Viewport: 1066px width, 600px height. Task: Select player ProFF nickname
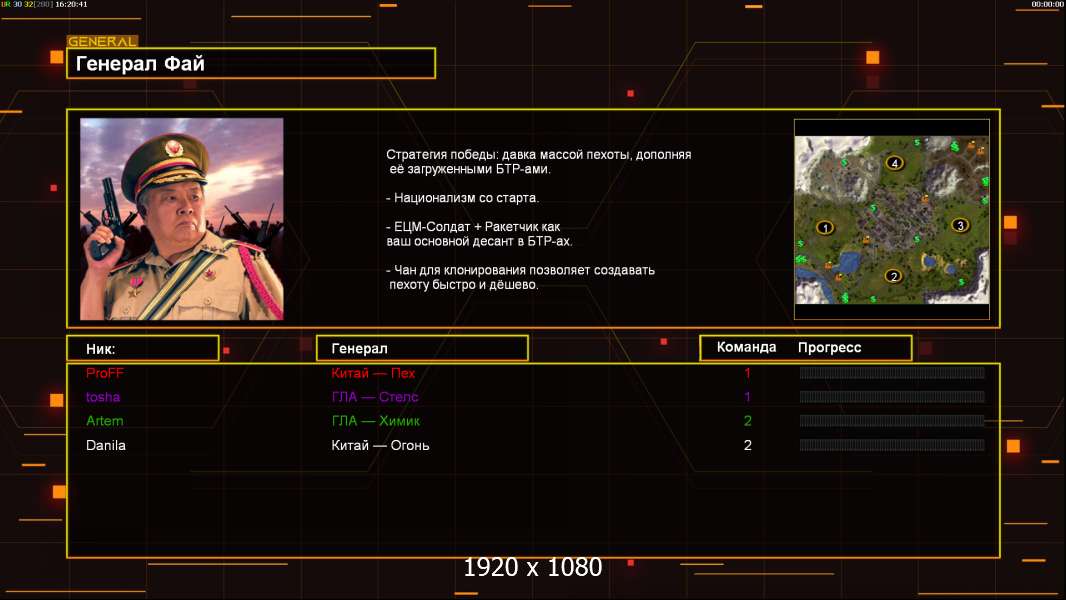pos(105,373)
